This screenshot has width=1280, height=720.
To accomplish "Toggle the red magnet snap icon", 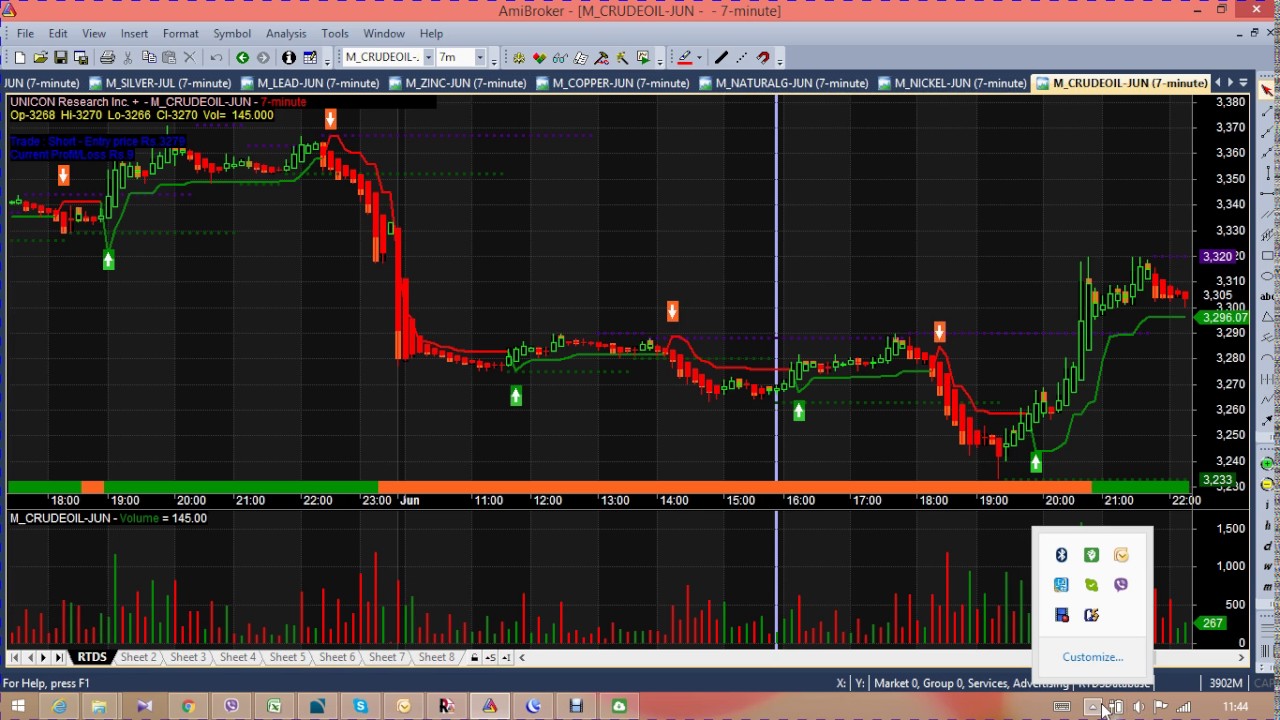I will [763, 58].
